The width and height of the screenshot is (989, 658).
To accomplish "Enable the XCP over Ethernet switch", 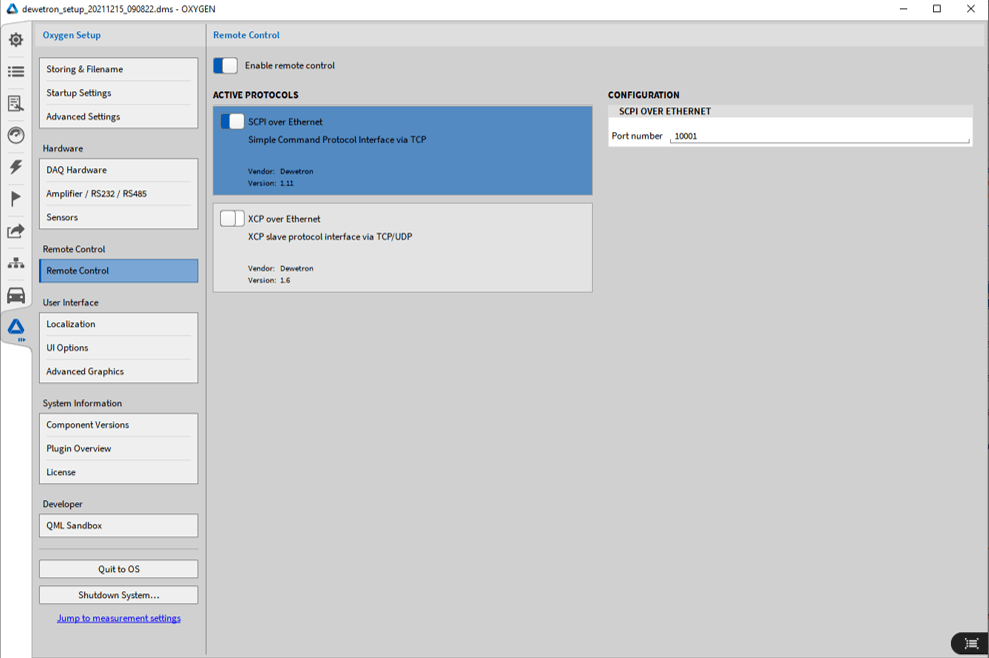I will (232, 219).
